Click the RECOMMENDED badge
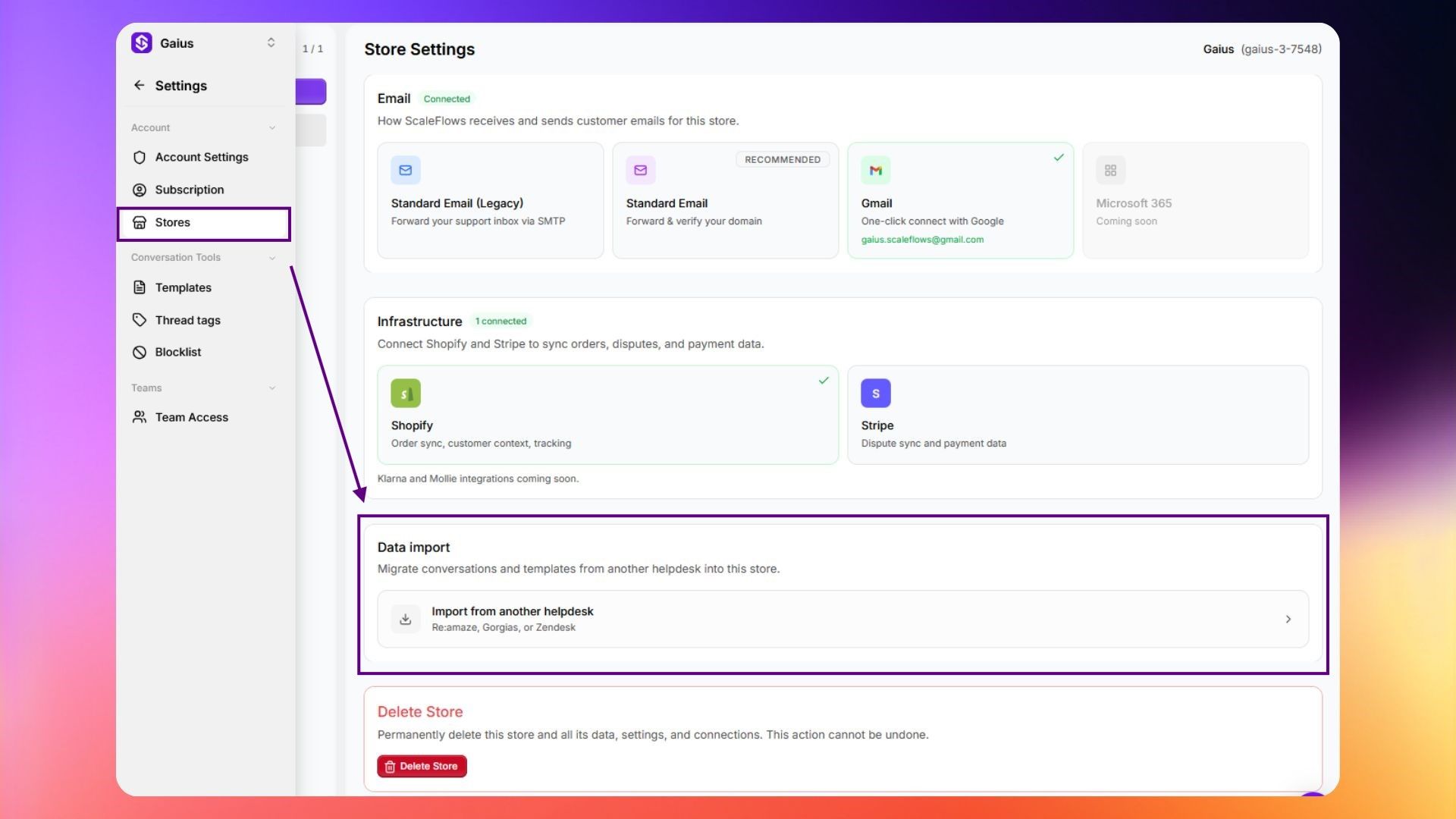 tap(783, 159)
